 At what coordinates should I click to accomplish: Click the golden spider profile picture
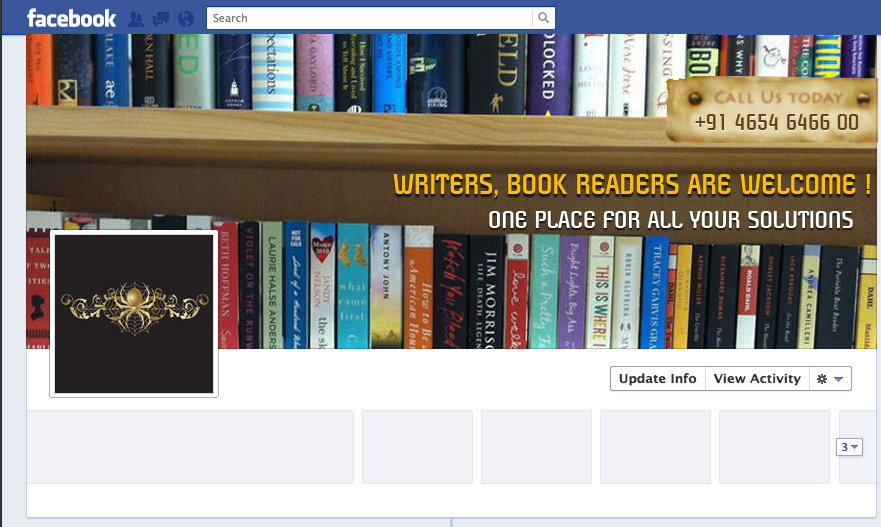pos(134,314)
